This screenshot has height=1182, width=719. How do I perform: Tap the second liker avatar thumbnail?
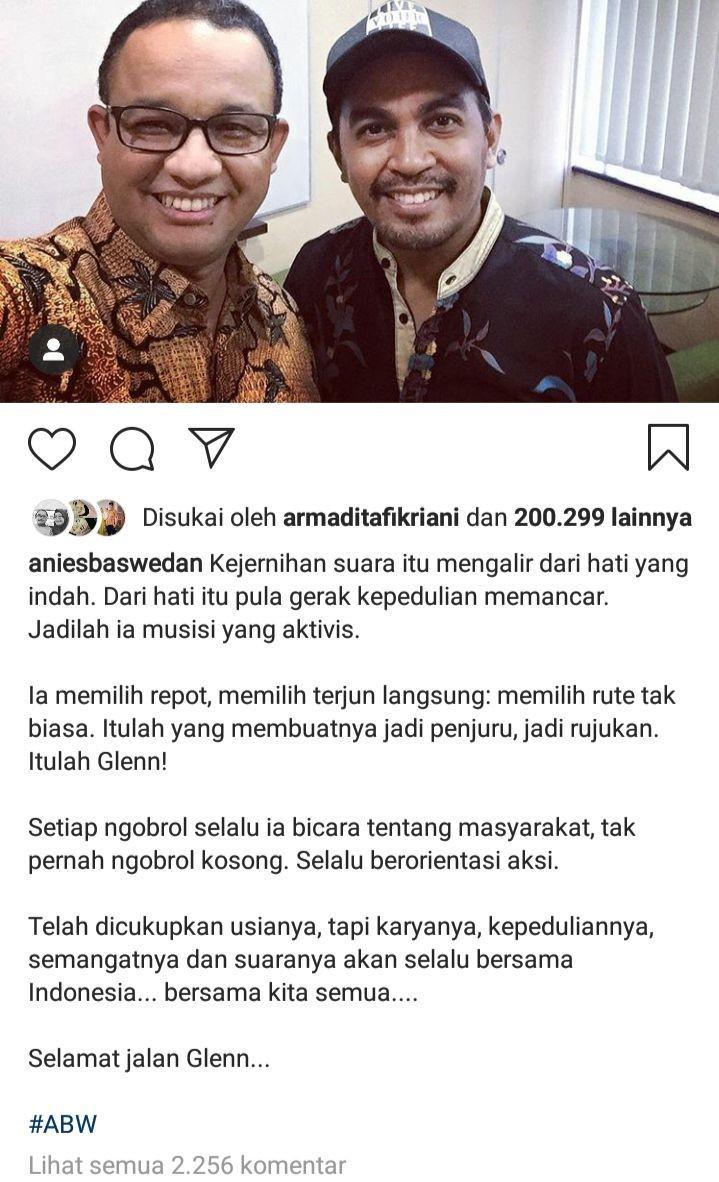[78, 518]
